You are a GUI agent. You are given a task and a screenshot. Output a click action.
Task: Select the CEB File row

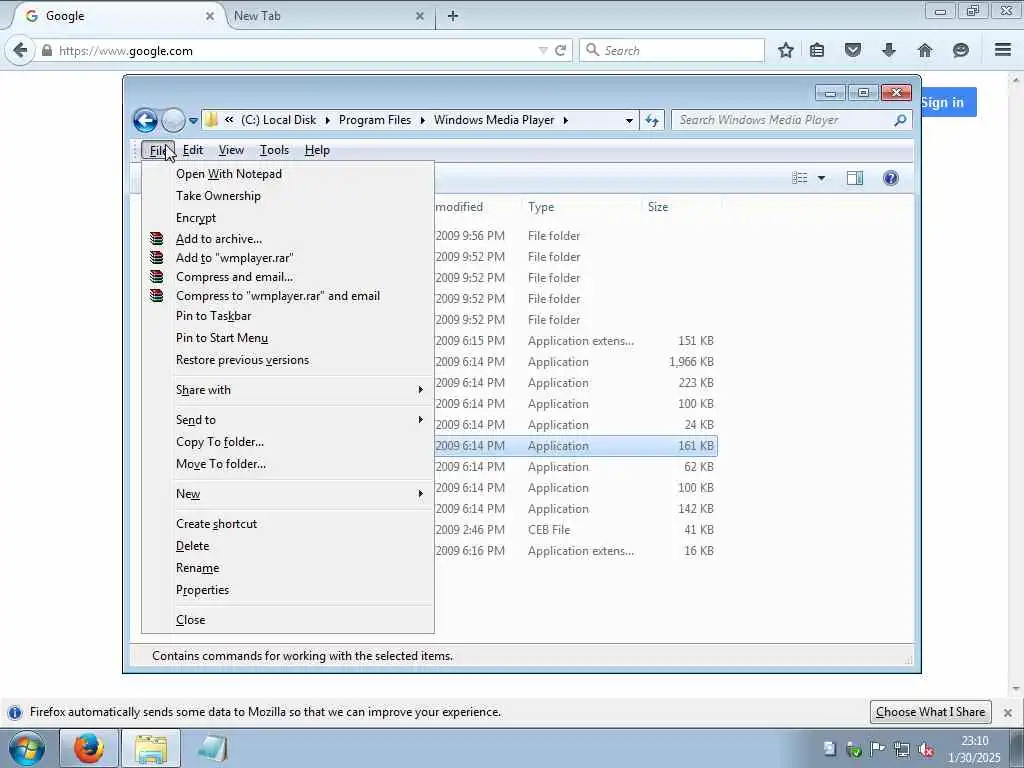click(x=576, y=530)
